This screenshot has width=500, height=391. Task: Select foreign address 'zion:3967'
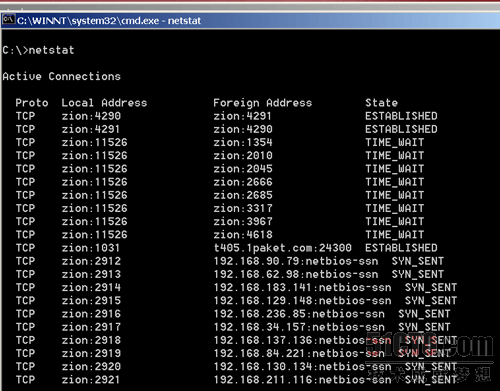[243, 222]
